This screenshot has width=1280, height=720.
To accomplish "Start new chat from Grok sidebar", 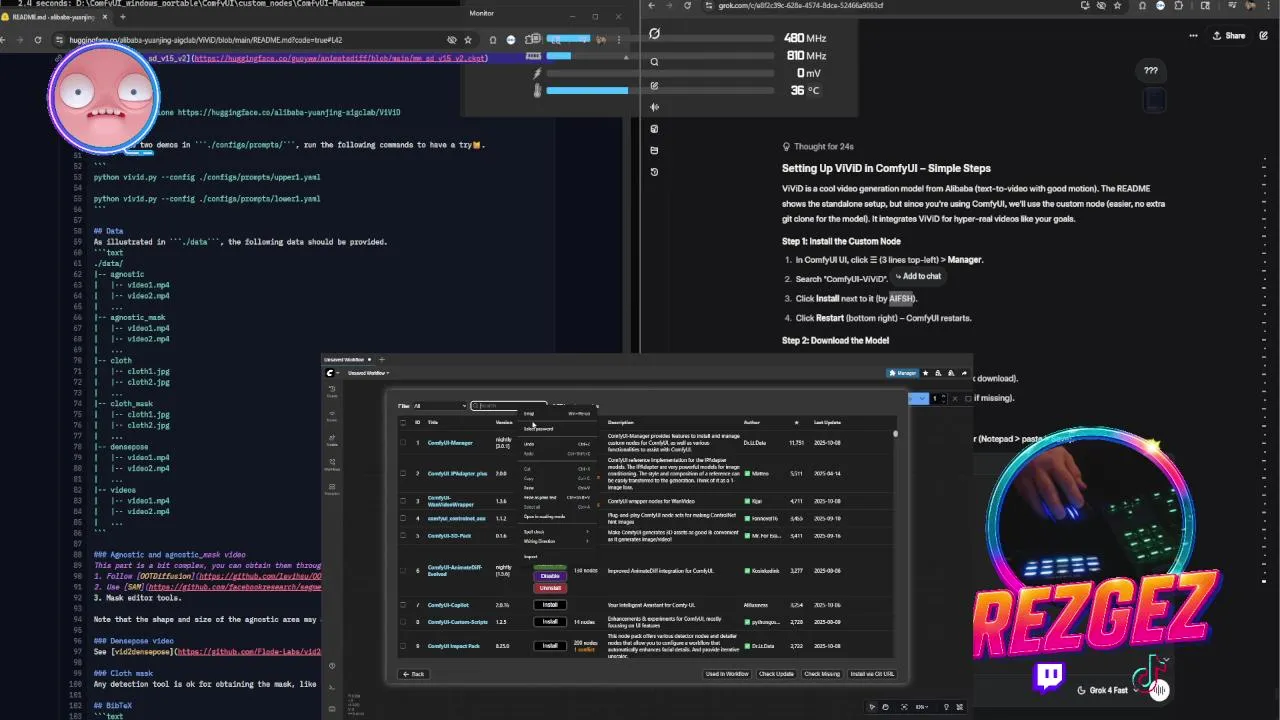I will [x=654, y=85].
